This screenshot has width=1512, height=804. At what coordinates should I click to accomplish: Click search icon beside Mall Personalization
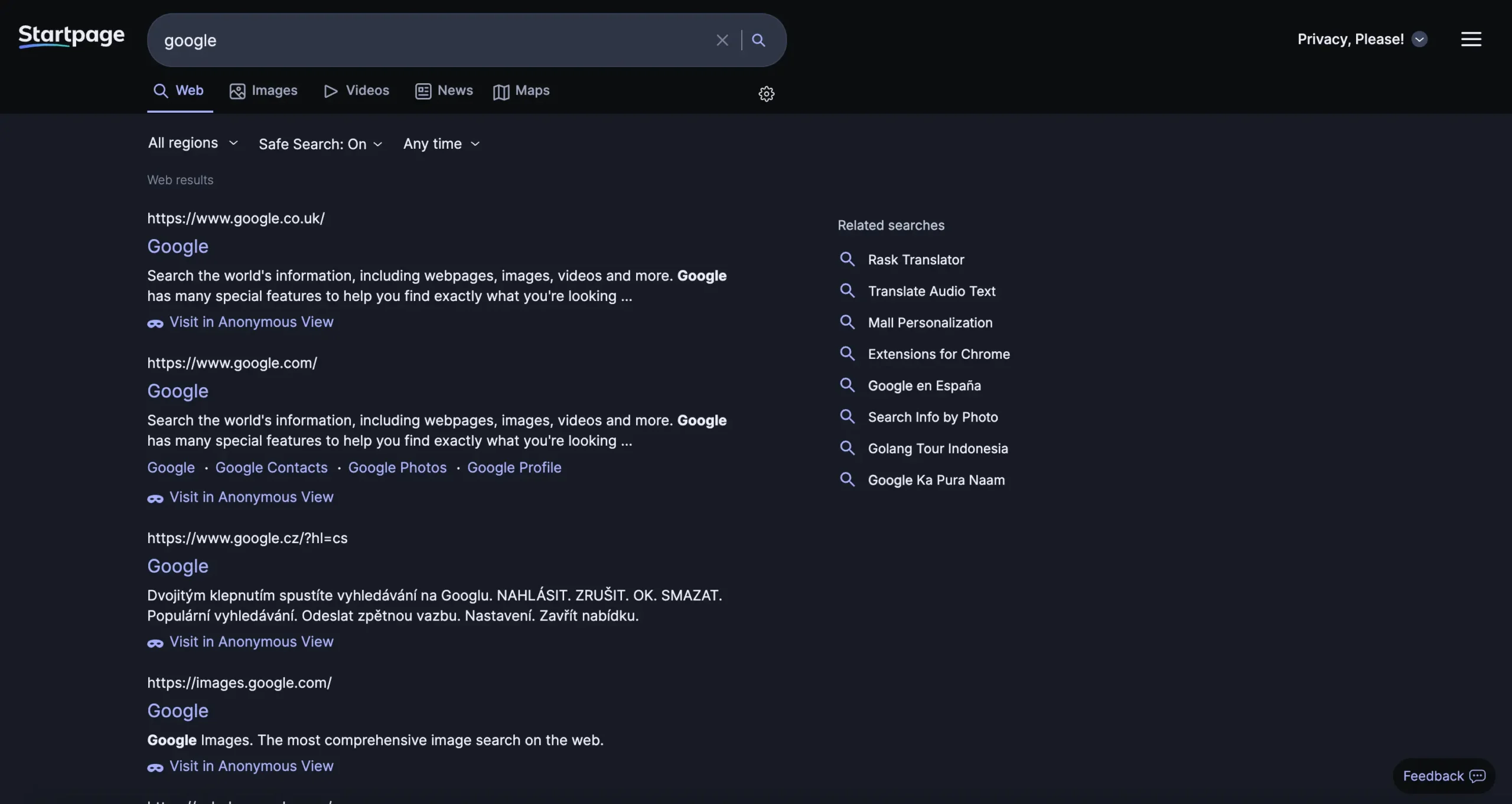click(847, 322)
